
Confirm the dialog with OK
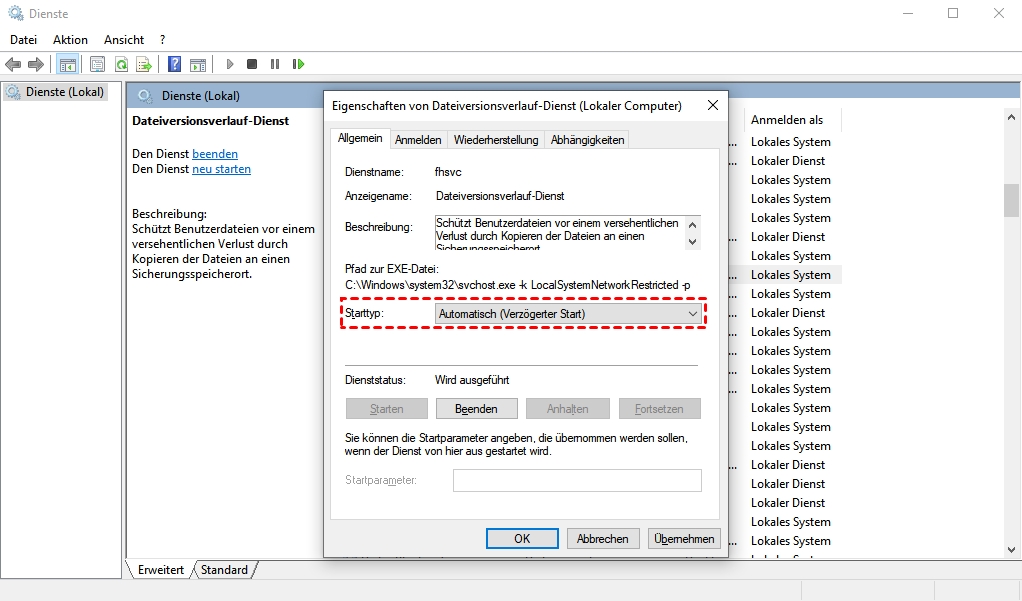coord(522,539)
